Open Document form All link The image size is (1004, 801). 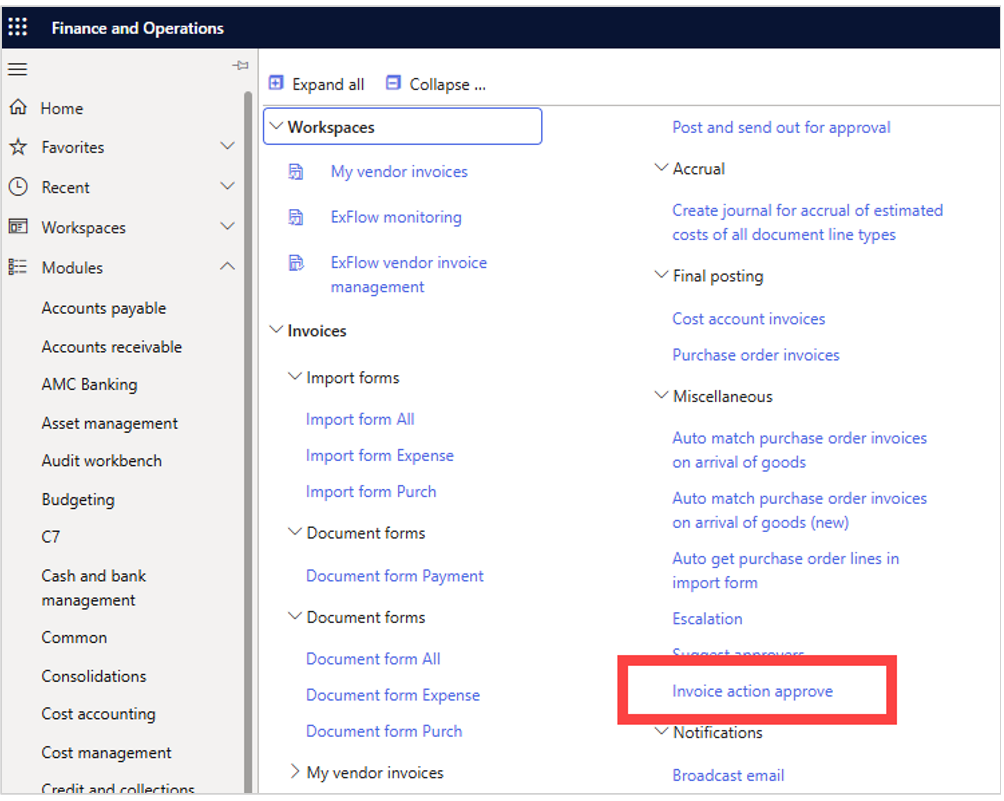(x=373, y=659)
